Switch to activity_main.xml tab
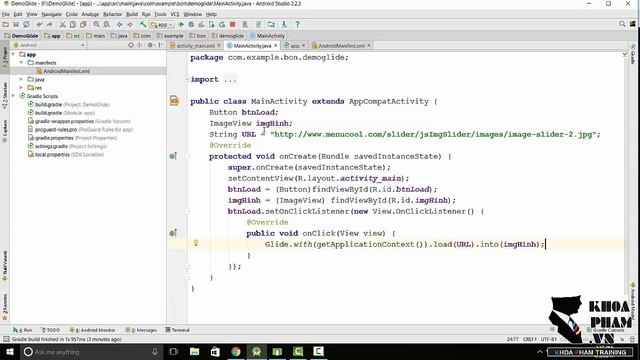 tap(195, 46)
